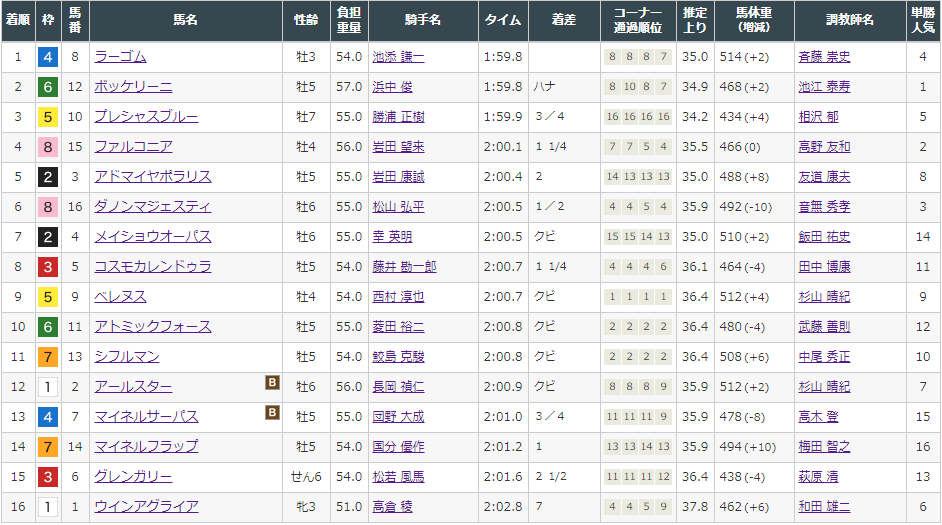The image size is (942, 525).
Task: Click trainer 池江 泰寿 link
Action: coord(824,87)
